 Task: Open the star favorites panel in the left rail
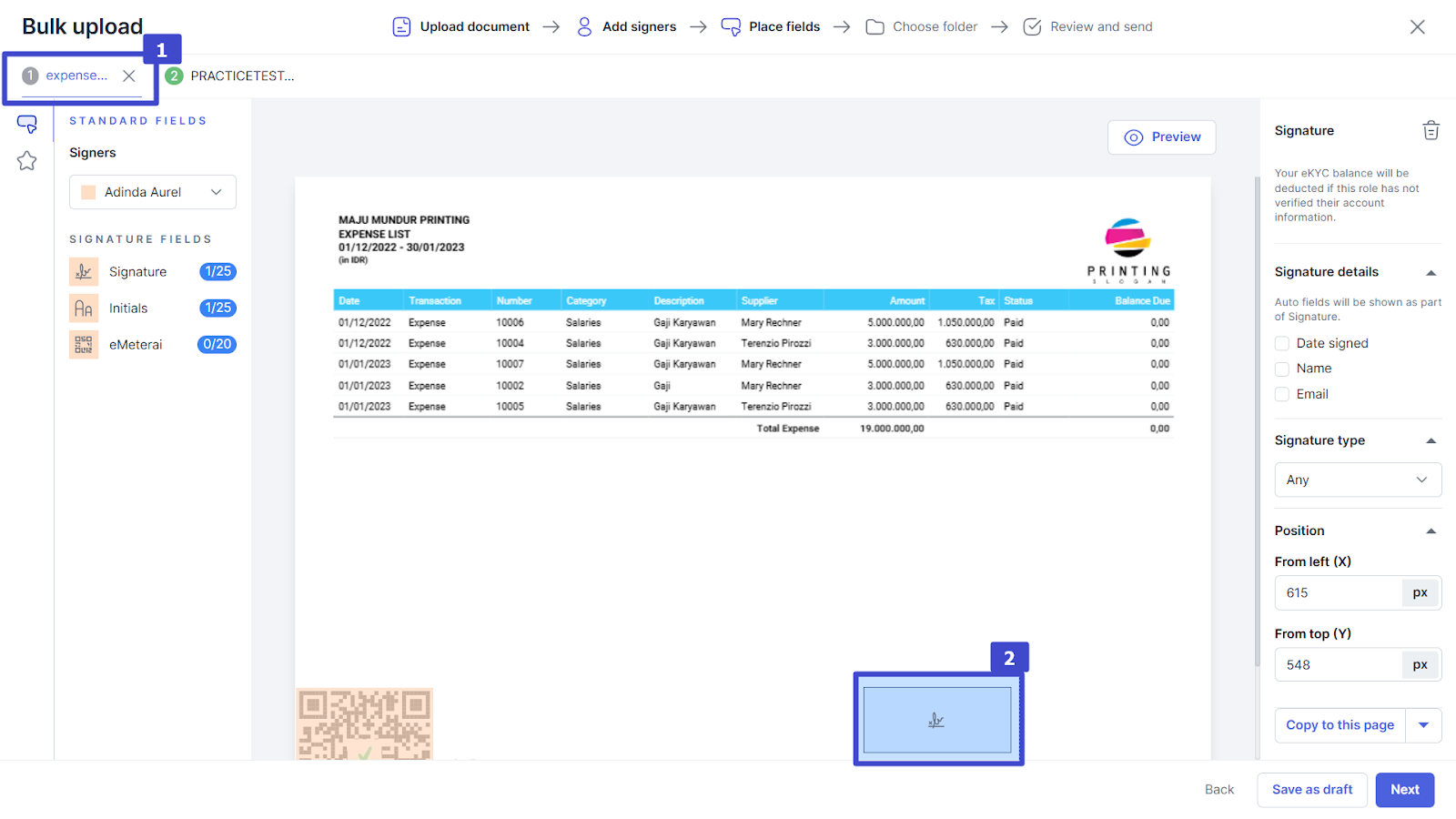[27, 161]
